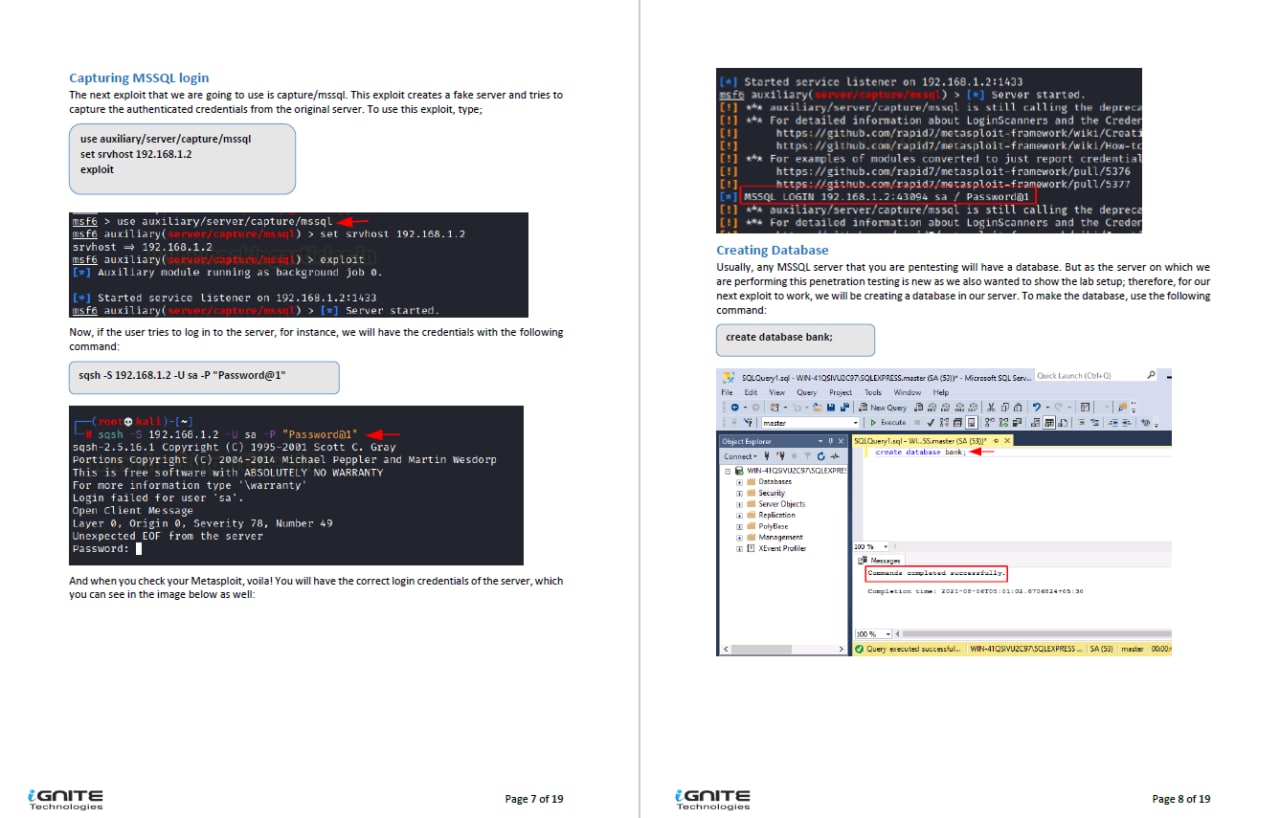Screen dimensions: 1280x818
Task: Click the Refresh icon in Object Explorer toolbar
Action: [821, 456]
